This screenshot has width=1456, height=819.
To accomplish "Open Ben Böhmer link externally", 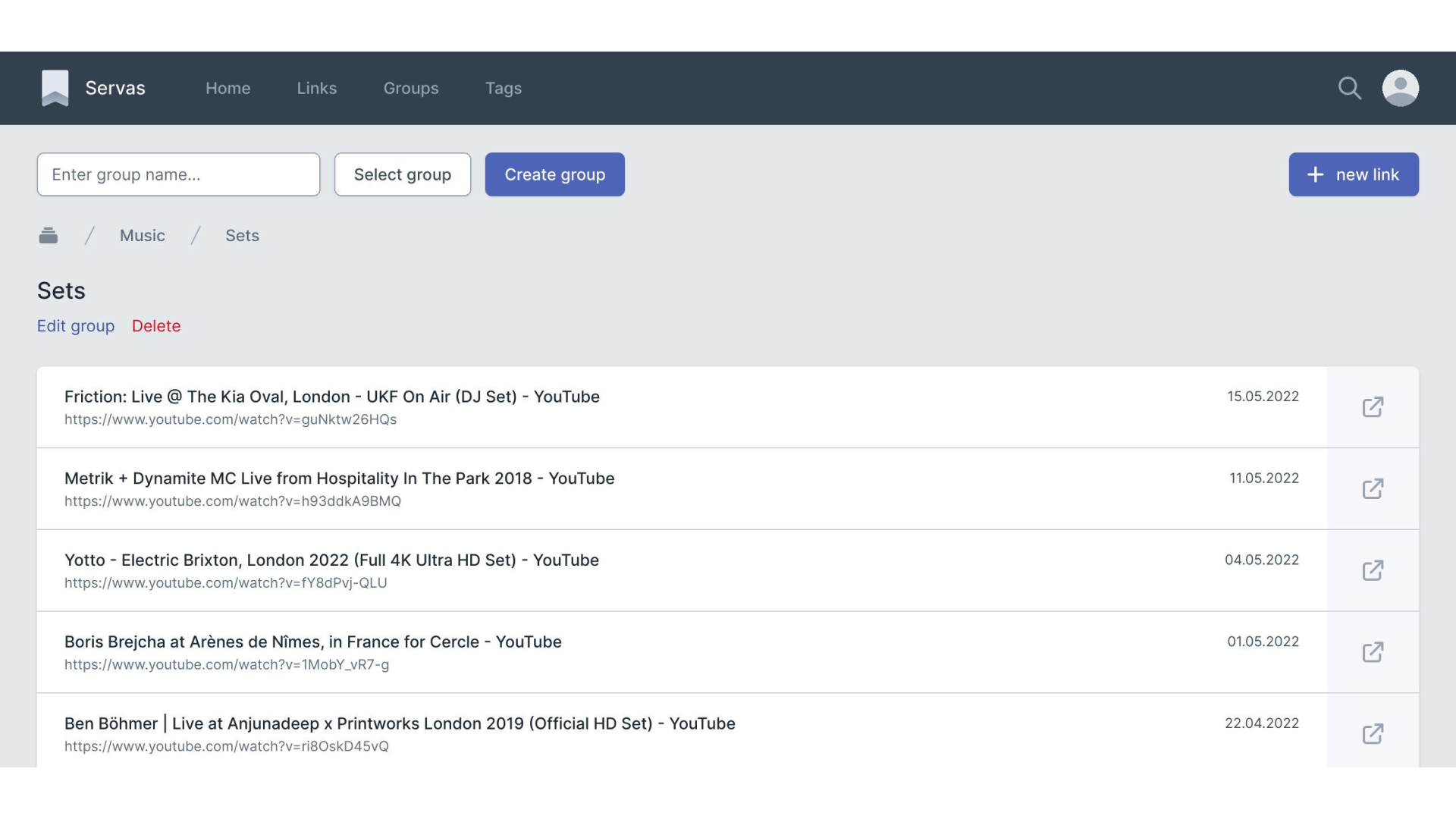I will (x=1373, y=734).
